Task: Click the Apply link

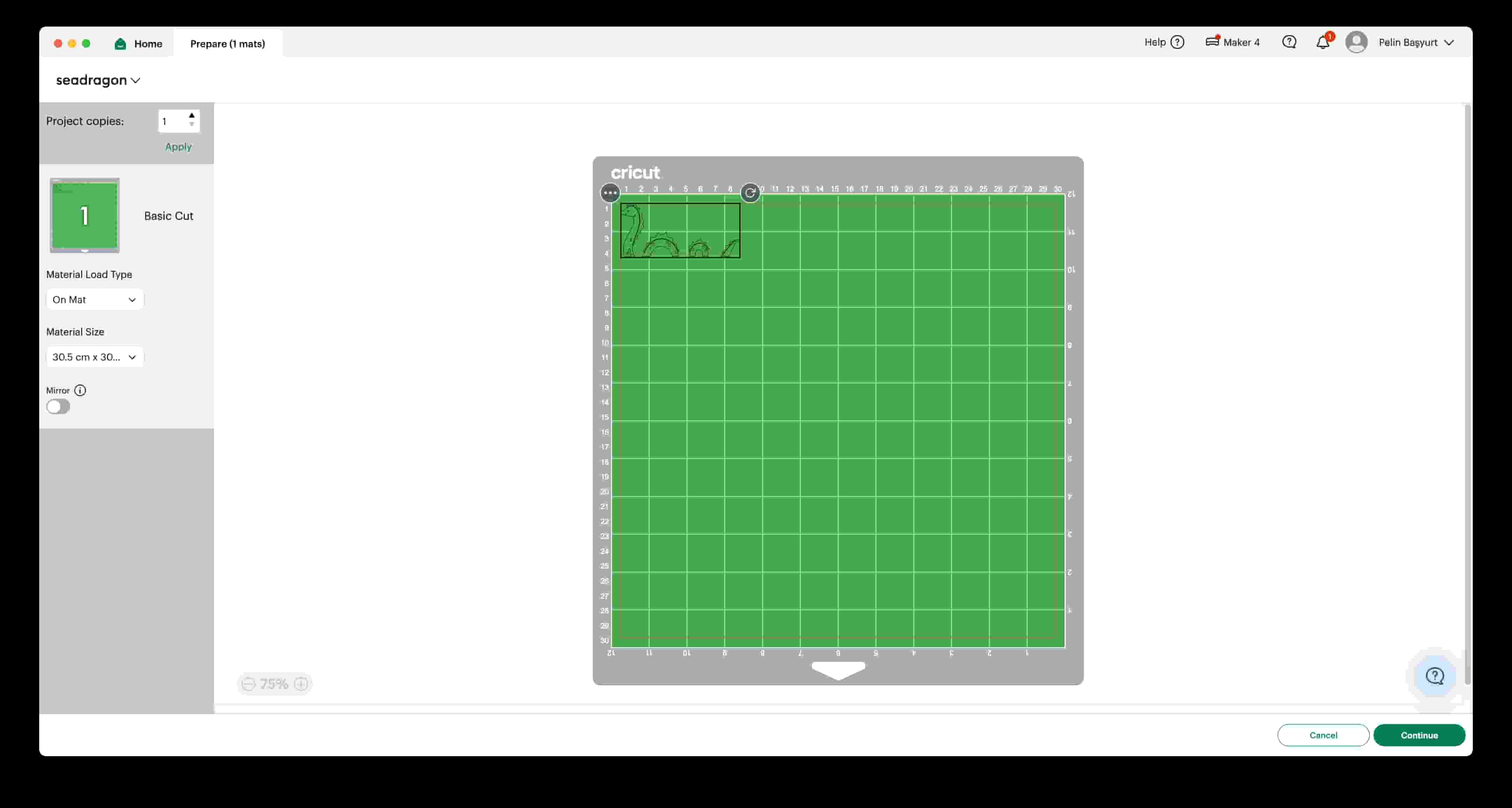Action: pos(178,147)
